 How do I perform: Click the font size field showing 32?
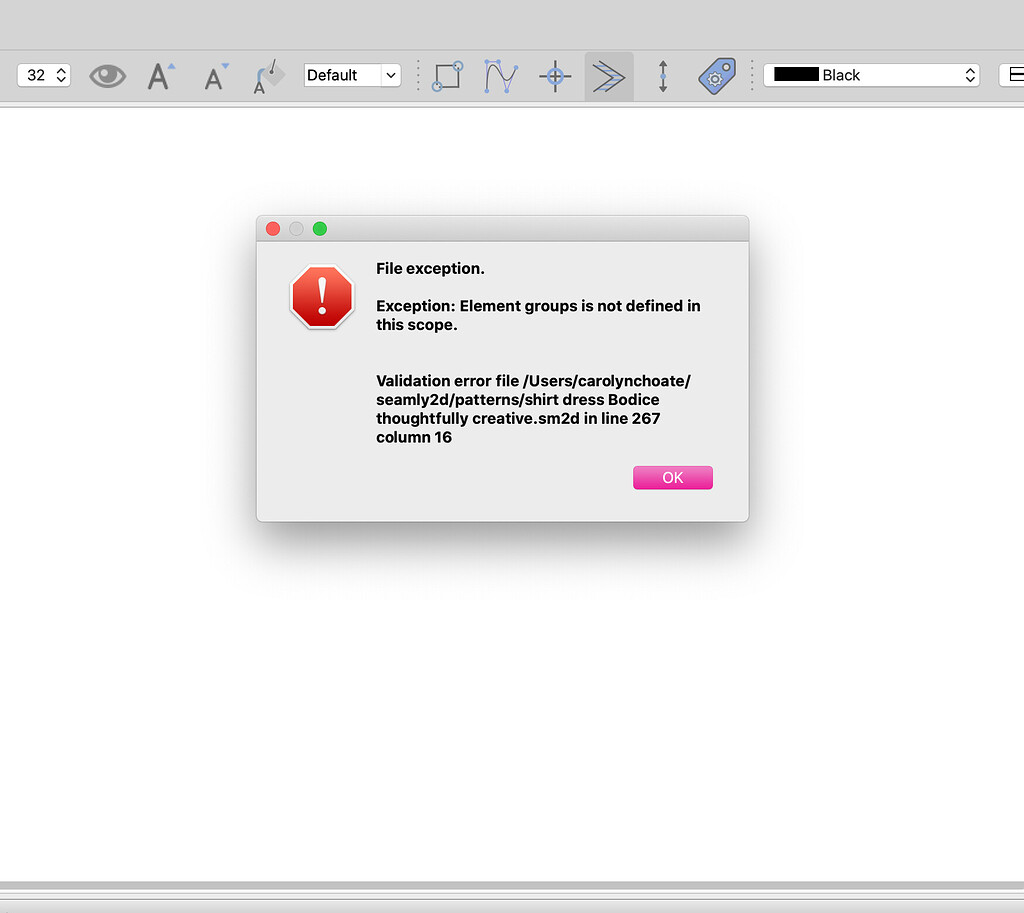click(35, 75)
